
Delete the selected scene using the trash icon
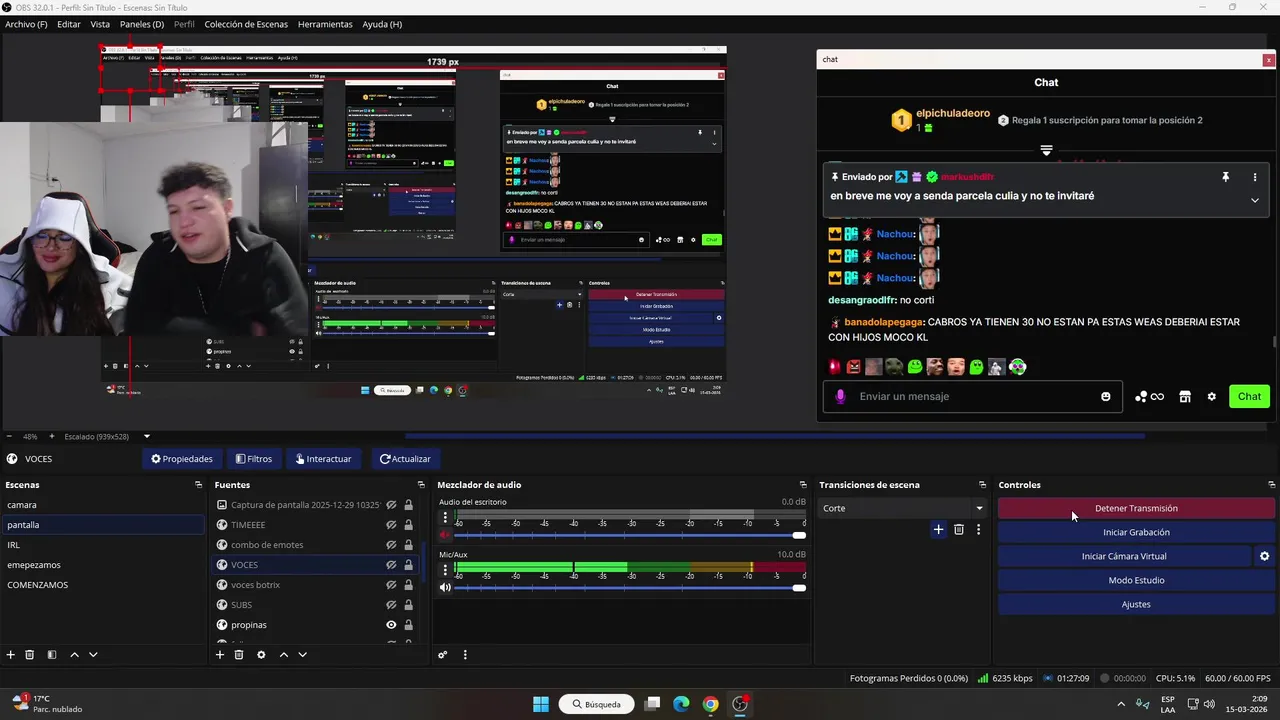30,655
